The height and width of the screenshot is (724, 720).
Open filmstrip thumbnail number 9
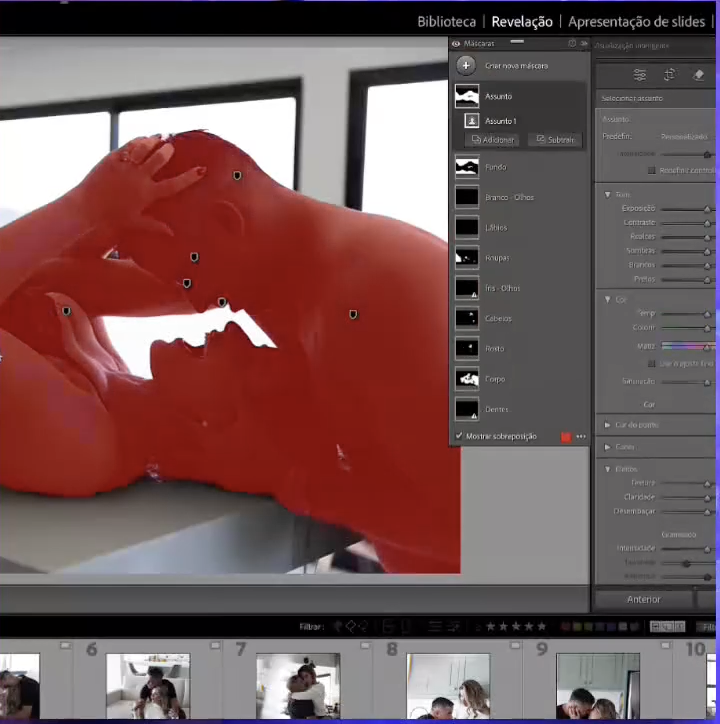(x=598, y=686)
